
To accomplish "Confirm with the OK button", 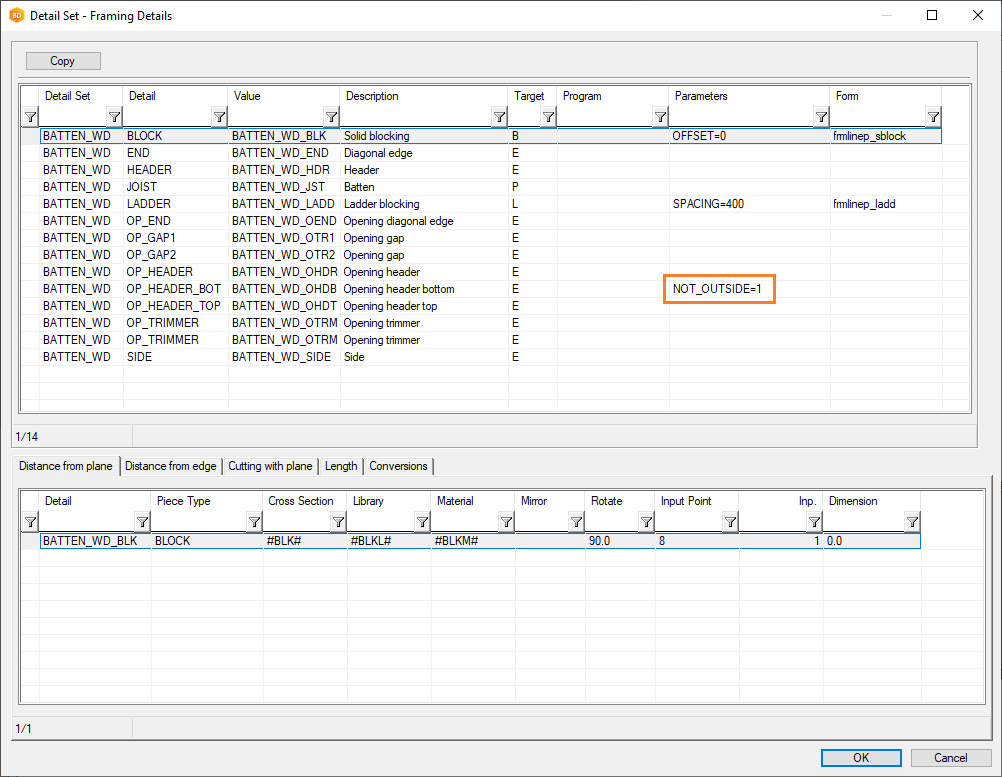I will click(861, 757).
